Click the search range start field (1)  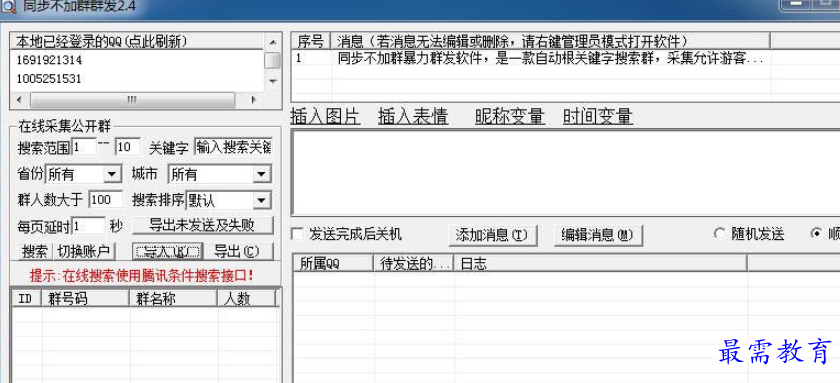pyautogui.click(x=84, y=147)
